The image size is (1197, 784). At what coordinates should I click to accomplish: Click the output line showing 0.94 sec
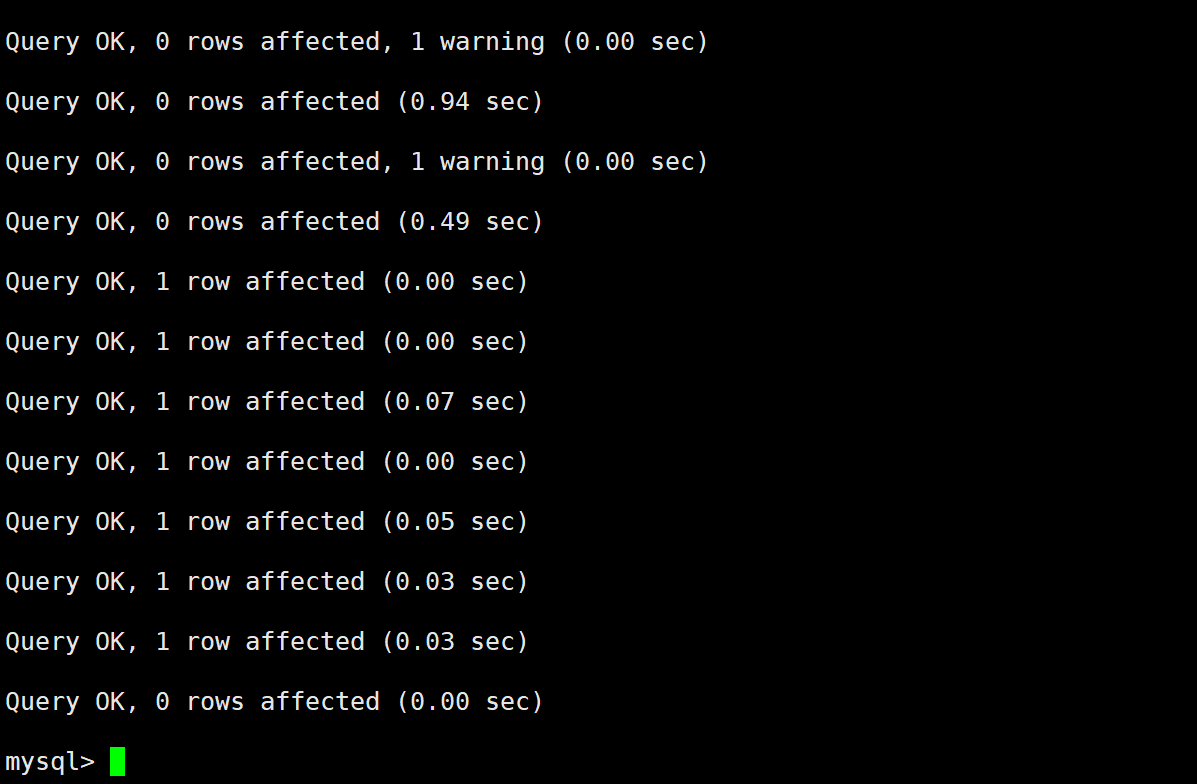pos(274,102)
